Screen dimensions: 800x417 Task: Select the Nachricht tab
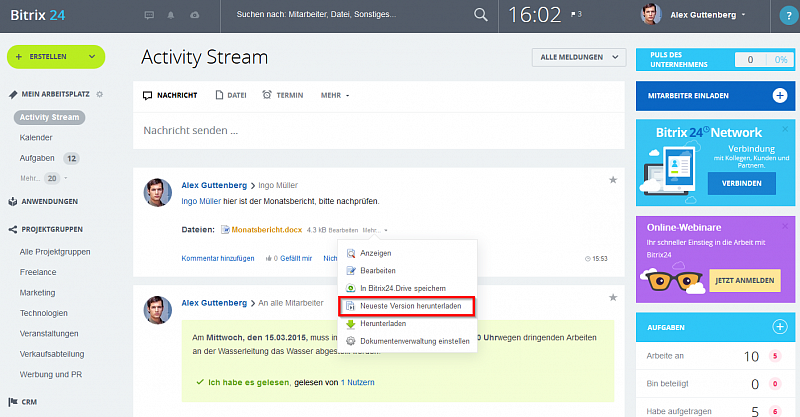170,95
